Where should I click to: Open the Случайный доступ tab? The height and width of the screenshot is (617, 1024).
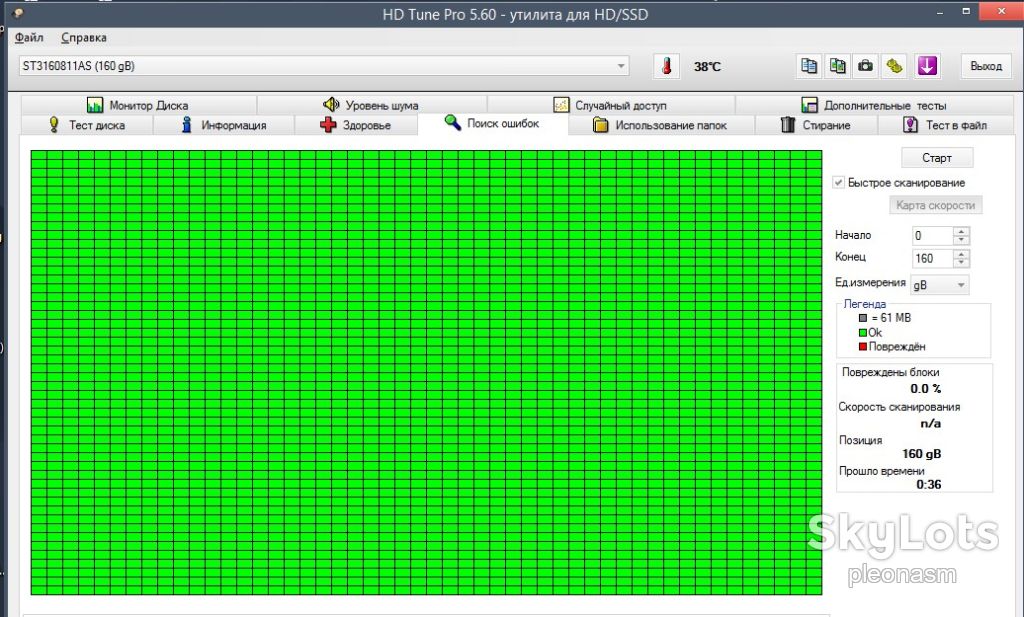611,105
